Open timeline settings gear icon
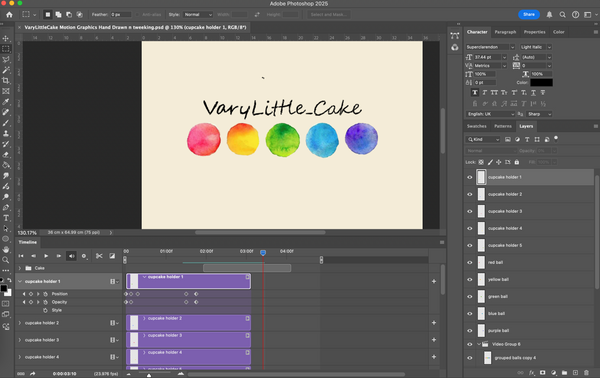 click(x=84, y=256)
